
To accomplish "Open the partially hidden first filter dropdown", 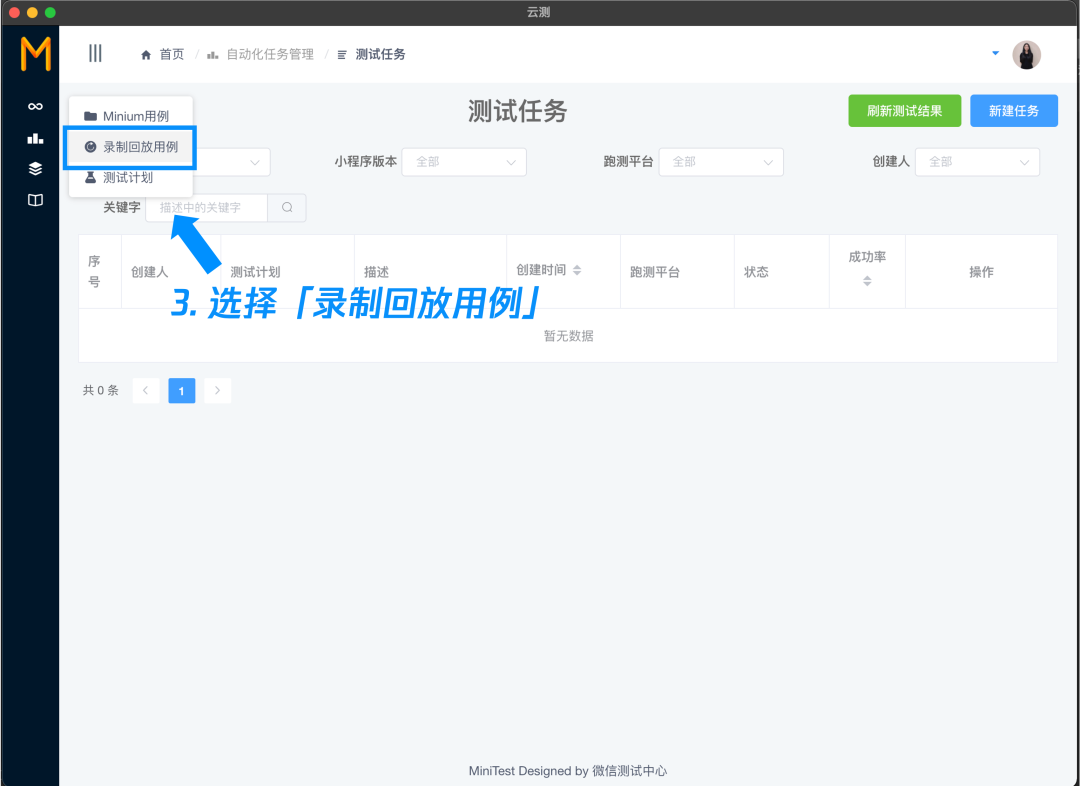I will click(234, 162).
